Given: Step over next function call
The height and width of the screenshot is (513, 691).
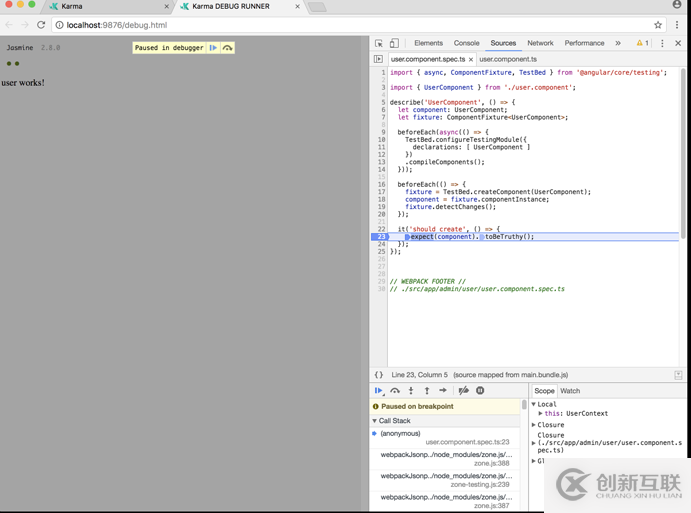Looking at the screenshot, I should [x=395, y=390].
